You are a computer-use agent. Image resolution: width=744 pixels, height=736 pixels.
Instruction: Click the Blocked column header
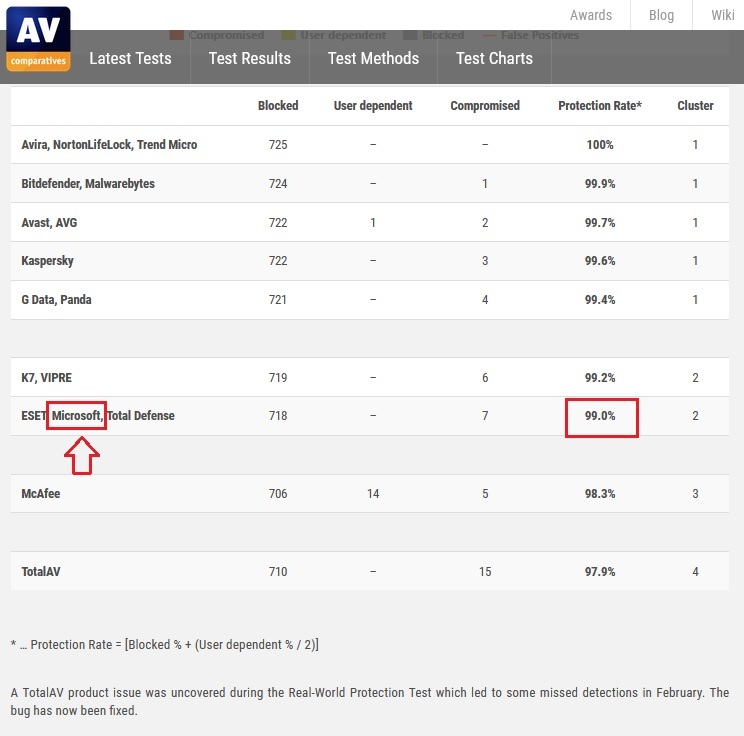pyautogui.click(x=278, y=106)
